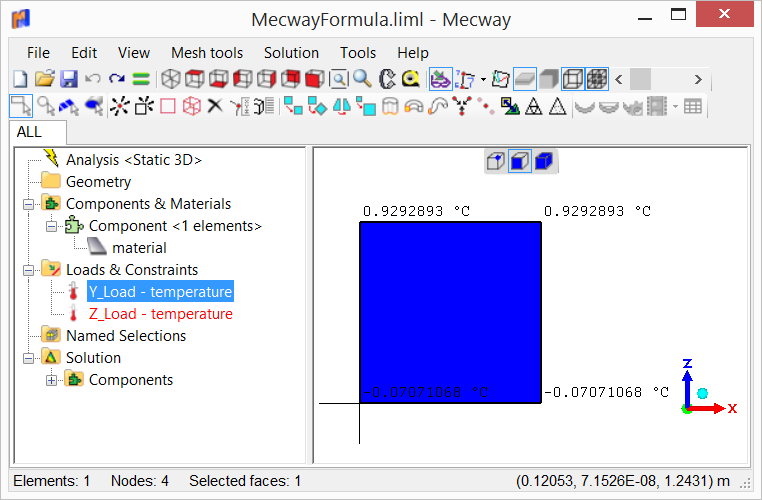Click the pink quick square icon
This screenshot has width=762, height=500.
[x=168, y=106]
